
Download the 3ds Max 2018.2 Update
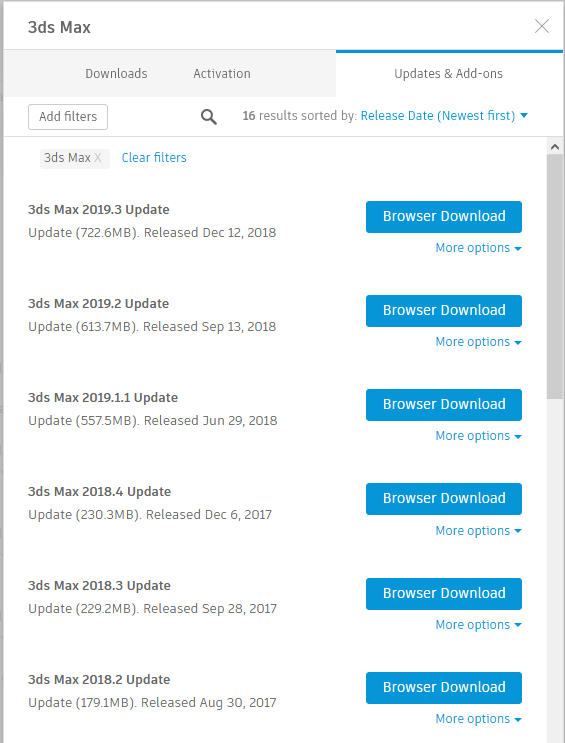(444, 688)
